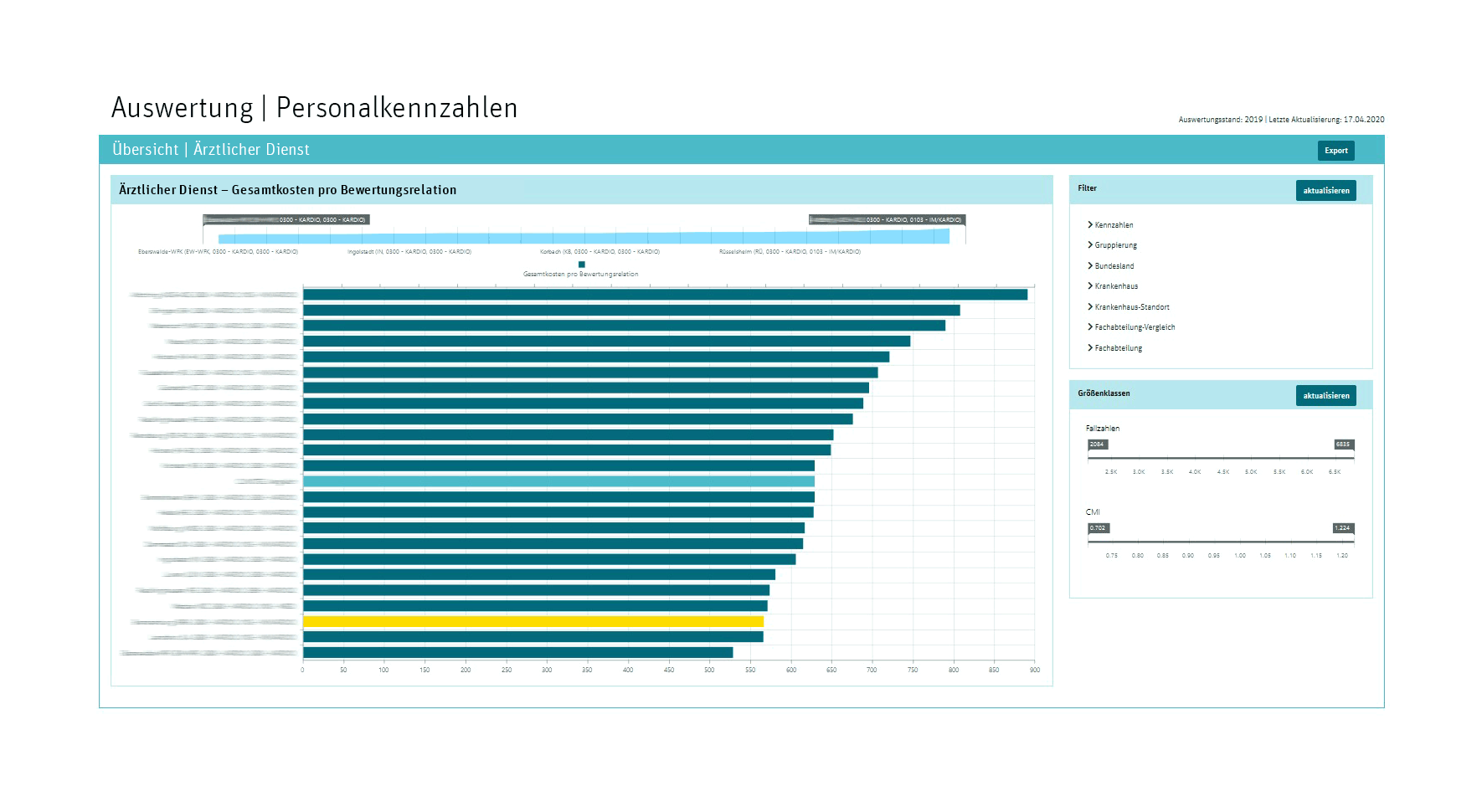
Task: Toggle the Gesamtkosten pro Bewertungsrelation legend square
Action: click(581, 265)
